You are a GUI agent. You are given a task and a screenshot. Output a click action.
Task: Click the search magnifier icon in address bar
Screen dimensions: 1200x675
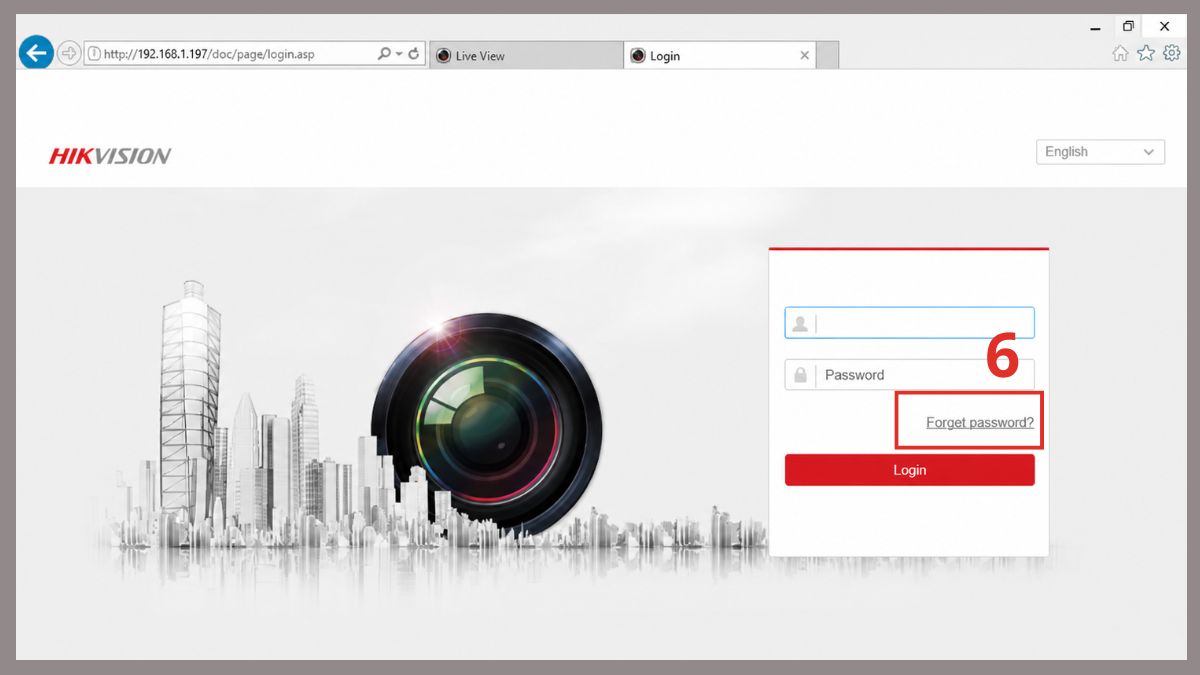pos(384,54)
